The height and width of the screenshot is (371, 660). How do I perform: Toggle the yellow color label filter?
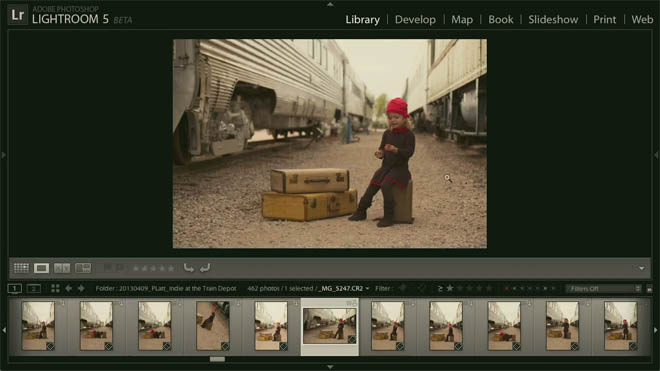tap(514, 288)
